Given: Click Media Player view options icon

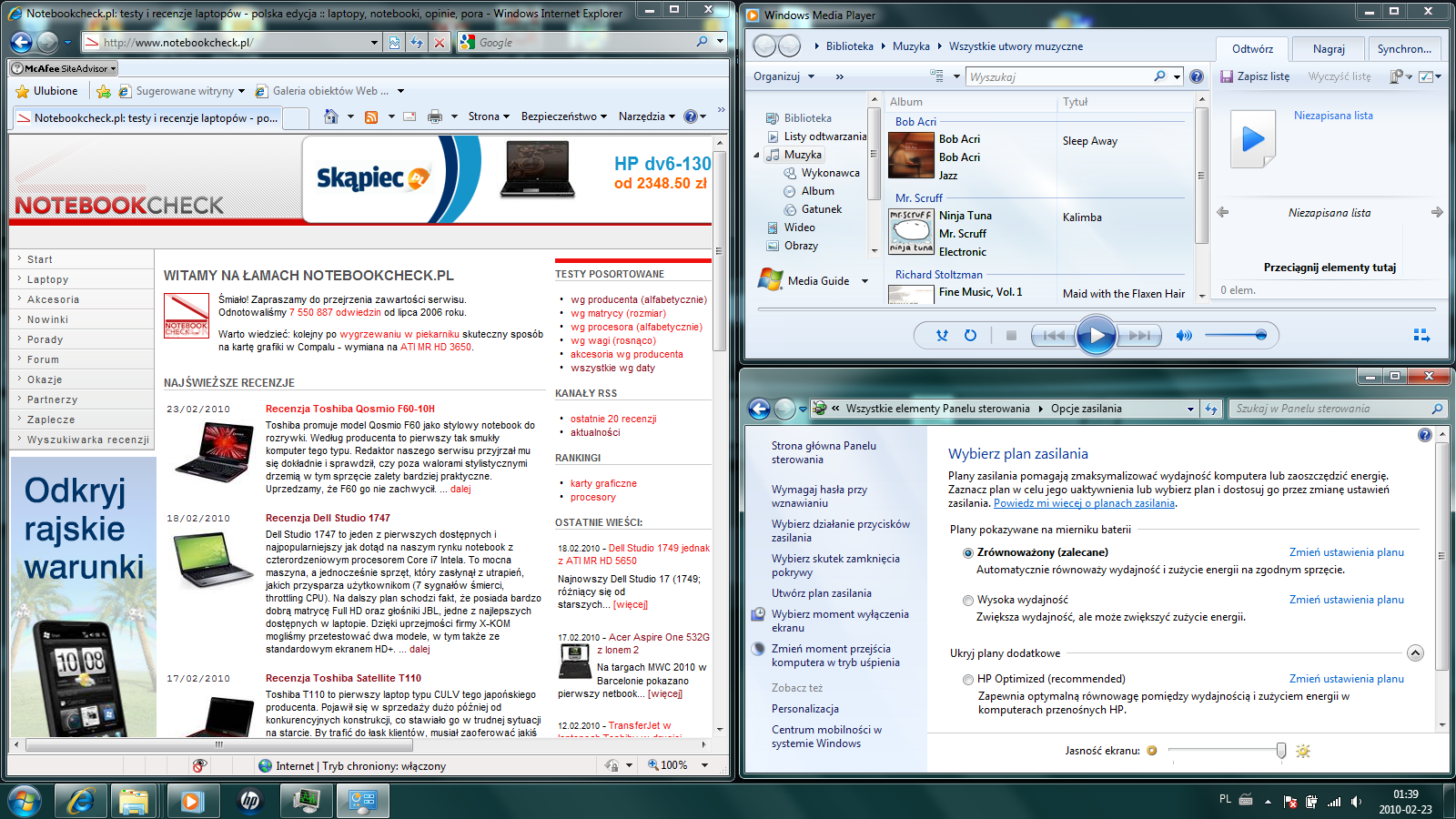Looking at the screenshot, I should coord(936,76).
